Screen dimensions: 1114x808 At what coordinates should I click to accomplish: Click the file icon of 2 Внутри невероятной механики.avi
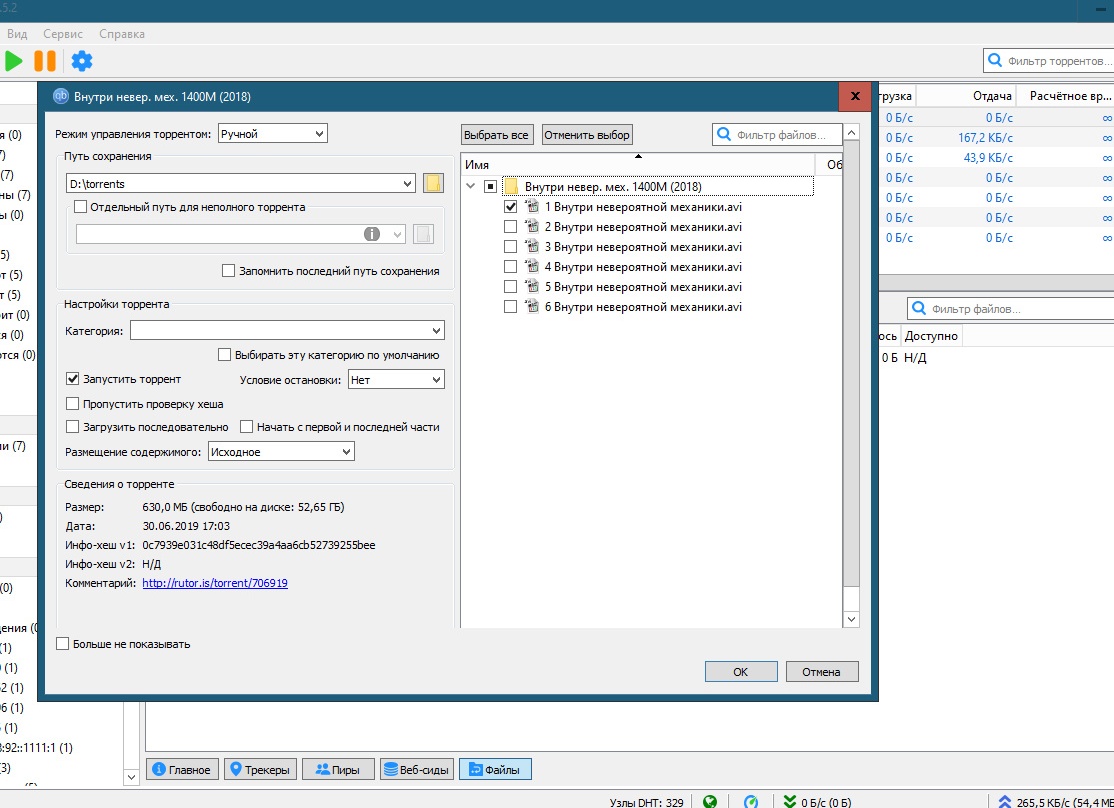[531, 227]
